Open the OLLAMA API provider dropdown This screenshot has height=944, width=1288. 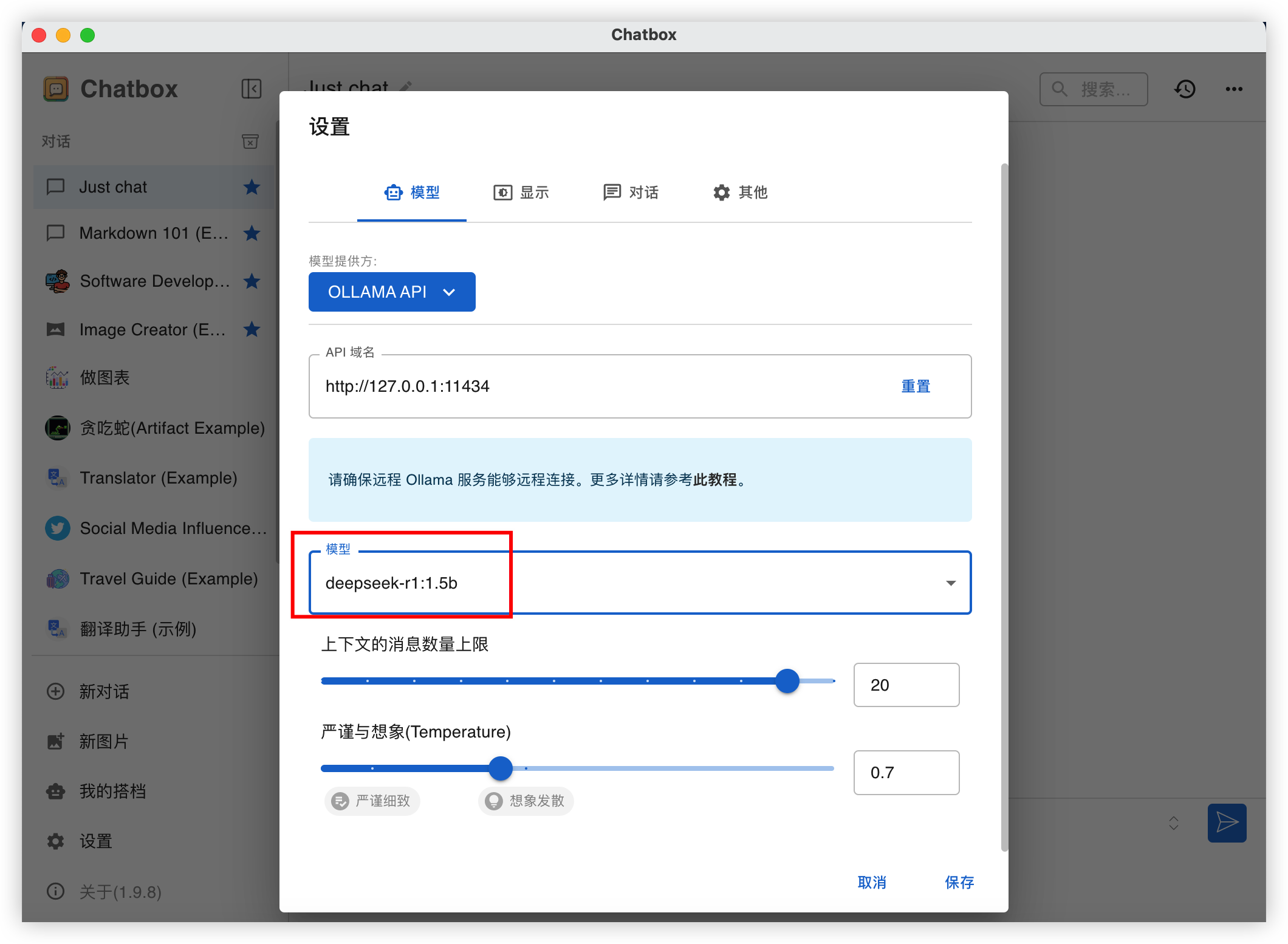point(392,292)
